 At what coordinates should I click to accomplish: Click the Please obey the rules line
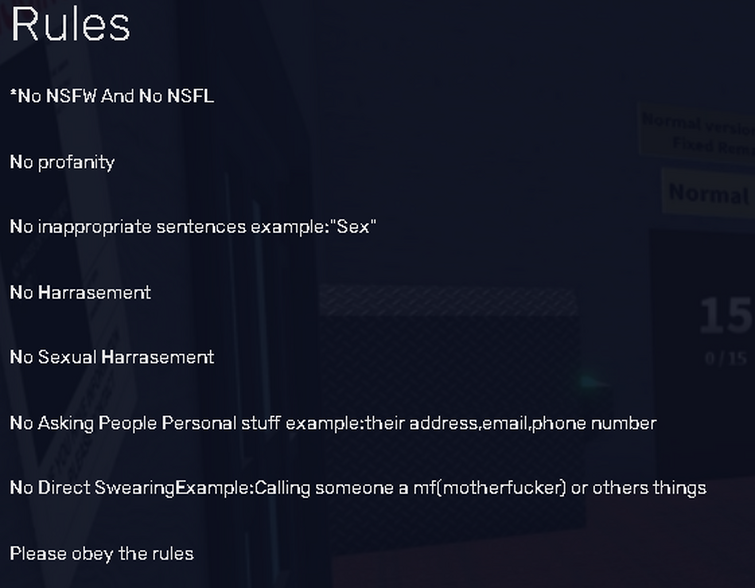(x=102, y=553)
